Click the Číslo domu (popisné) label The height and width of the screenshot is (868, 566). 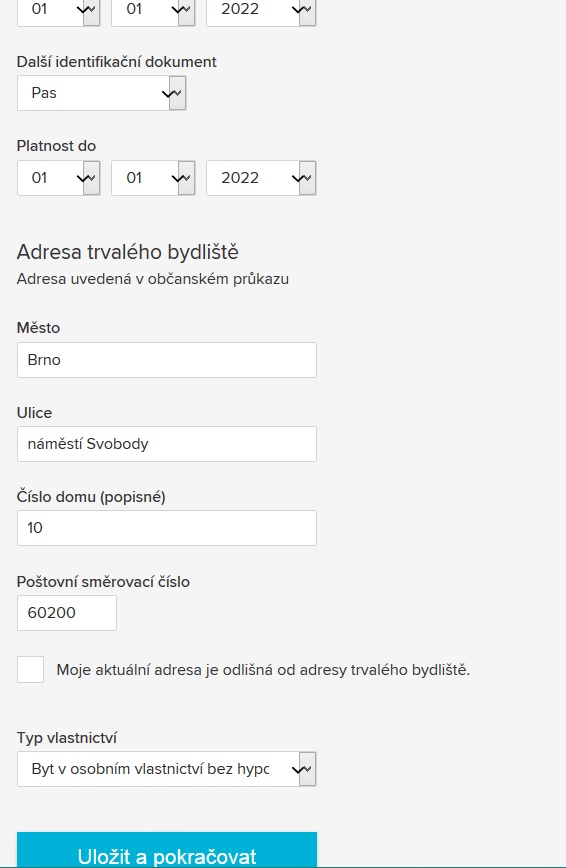pos(91,497)
